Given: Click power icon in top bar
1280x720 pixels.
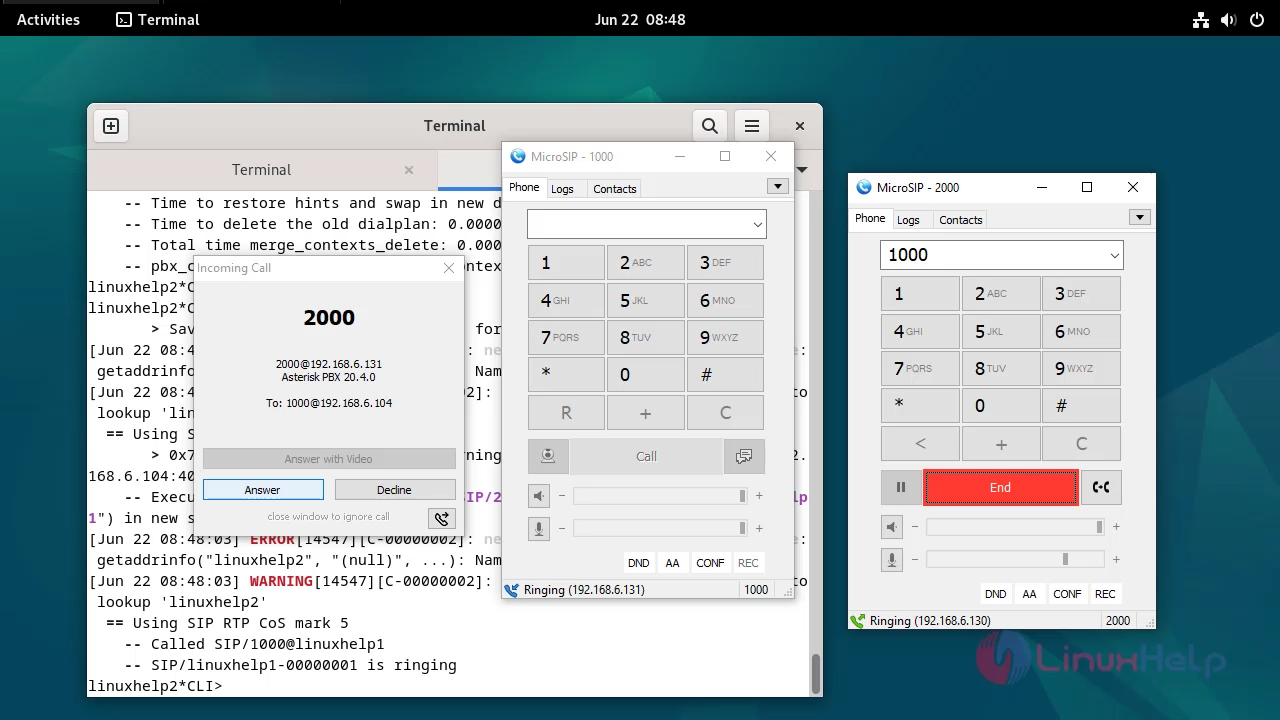Looking at the screenshot, I should click(1256, 19).
